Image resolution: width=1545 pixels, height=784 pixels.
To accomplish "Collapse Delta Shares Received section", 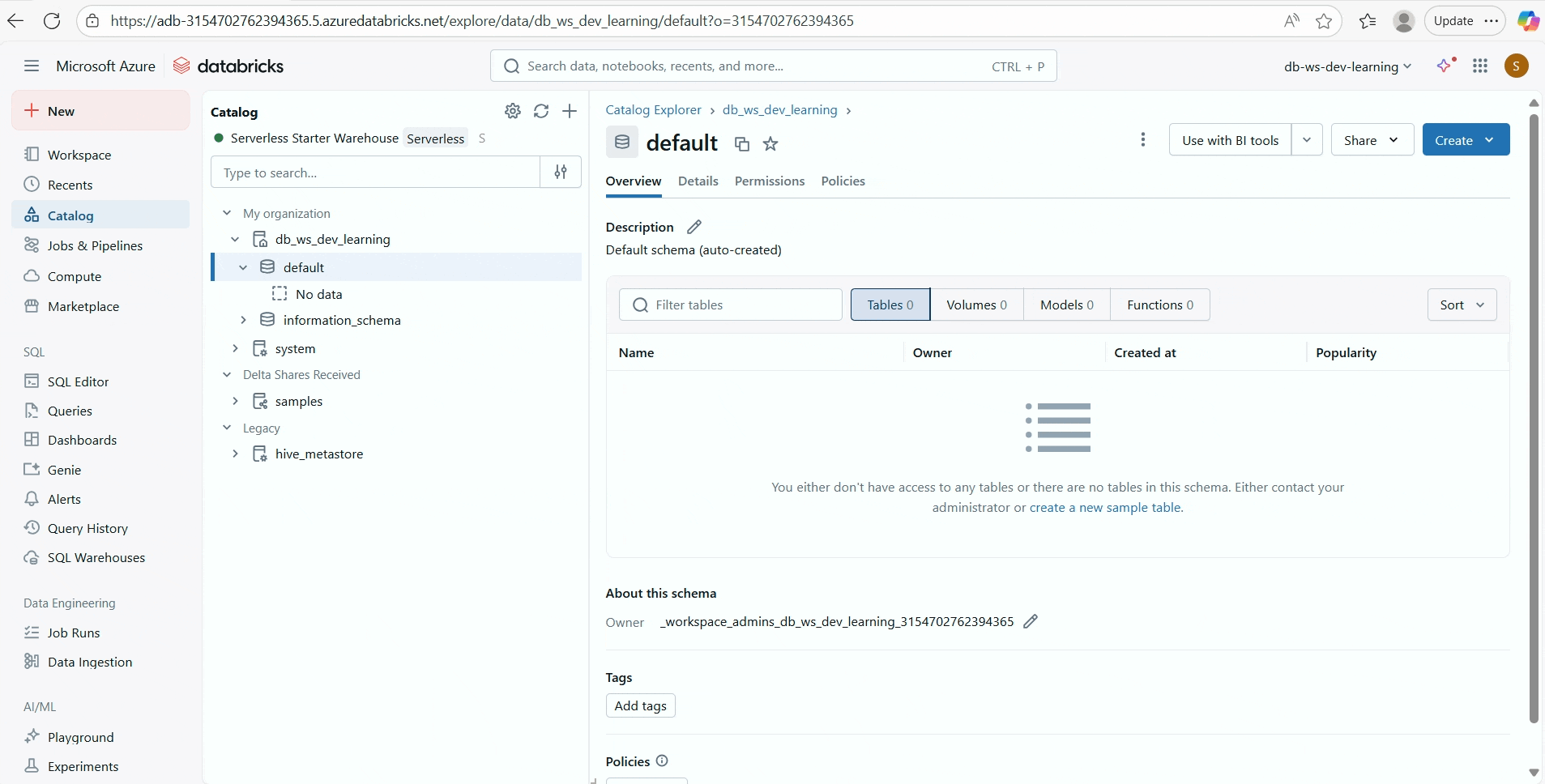I will pos(227,374).
